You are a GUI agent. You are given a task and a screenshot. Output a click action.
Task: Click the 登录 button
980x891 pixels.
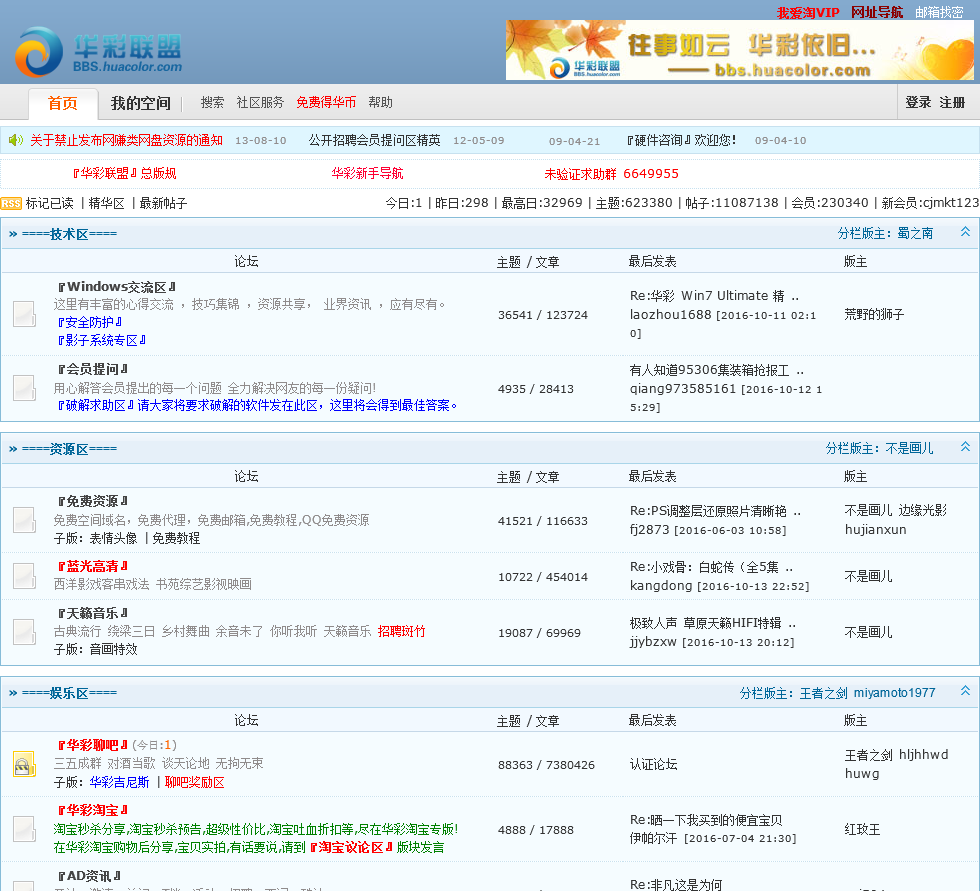pyautogui.click(x=918, y=102)
